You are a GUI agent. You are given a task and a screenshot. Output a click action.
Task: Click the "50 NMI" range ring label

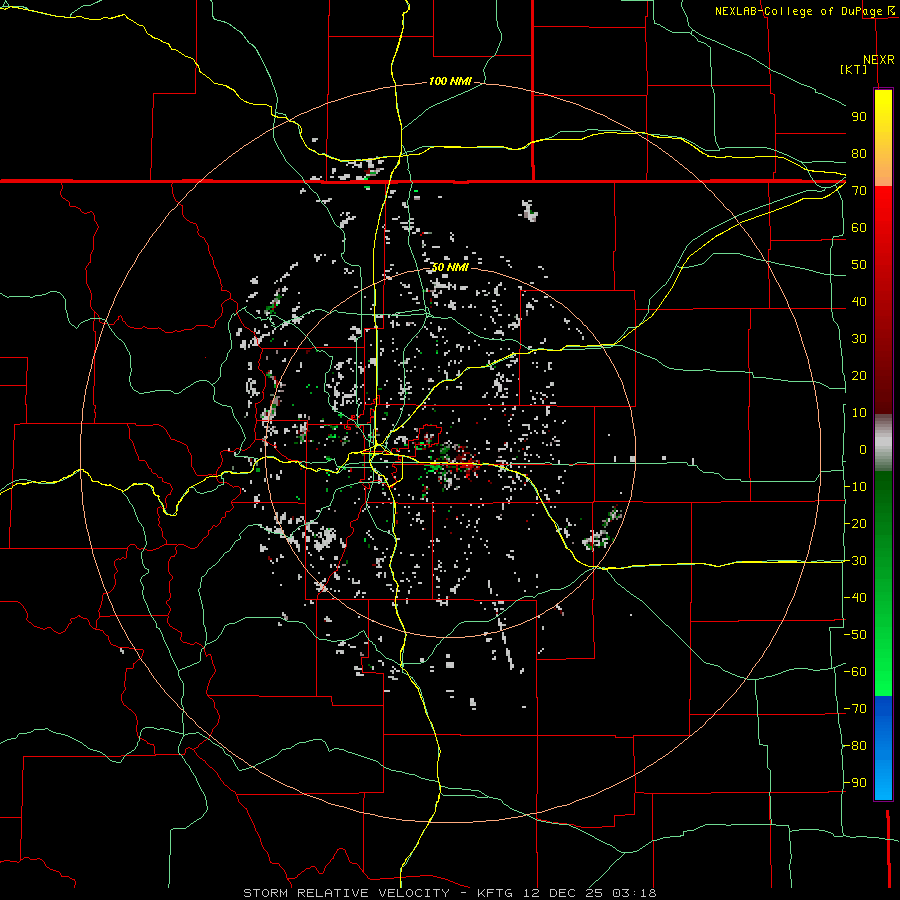(x=450, y=267)
